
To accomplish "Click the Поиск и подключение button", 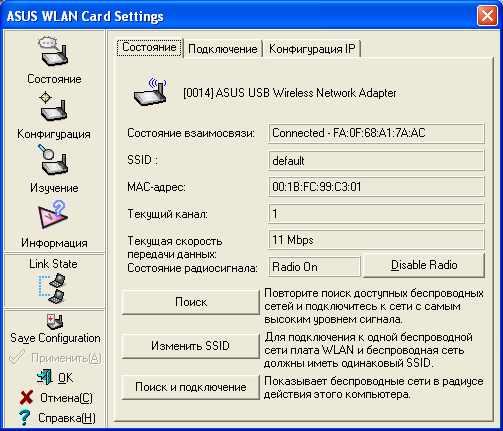I will (x=191, y=387).
